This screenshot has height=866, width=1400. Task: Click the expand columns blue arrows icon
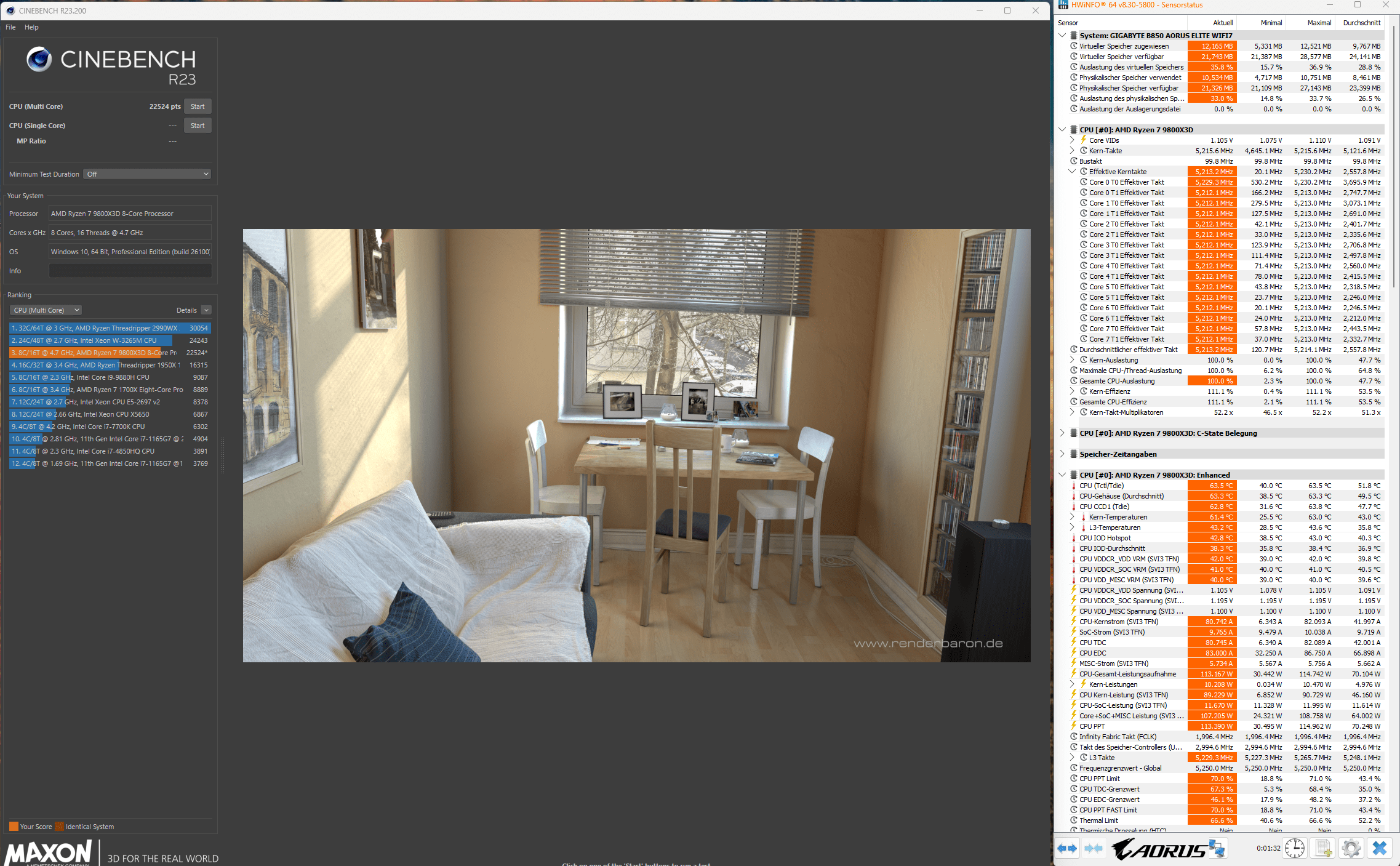(1068, 848)
